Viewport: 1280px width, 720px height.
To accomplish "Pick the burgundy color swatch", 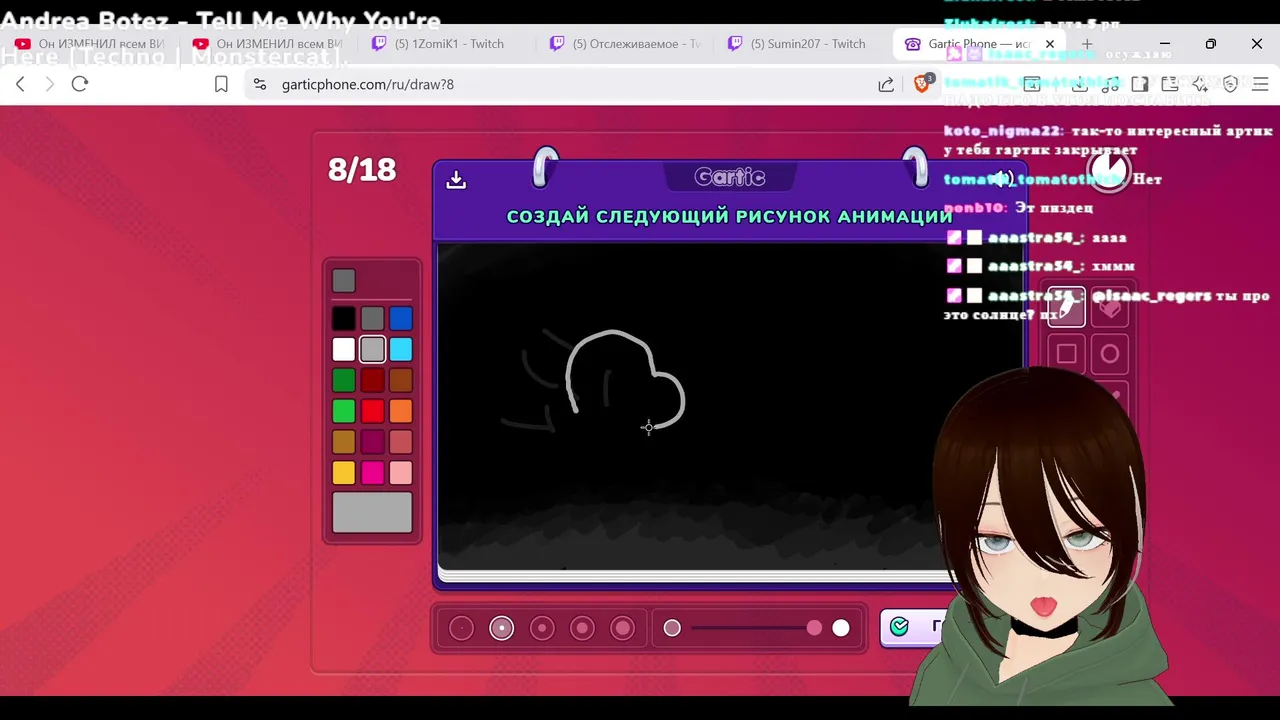I will click(373, 442).
